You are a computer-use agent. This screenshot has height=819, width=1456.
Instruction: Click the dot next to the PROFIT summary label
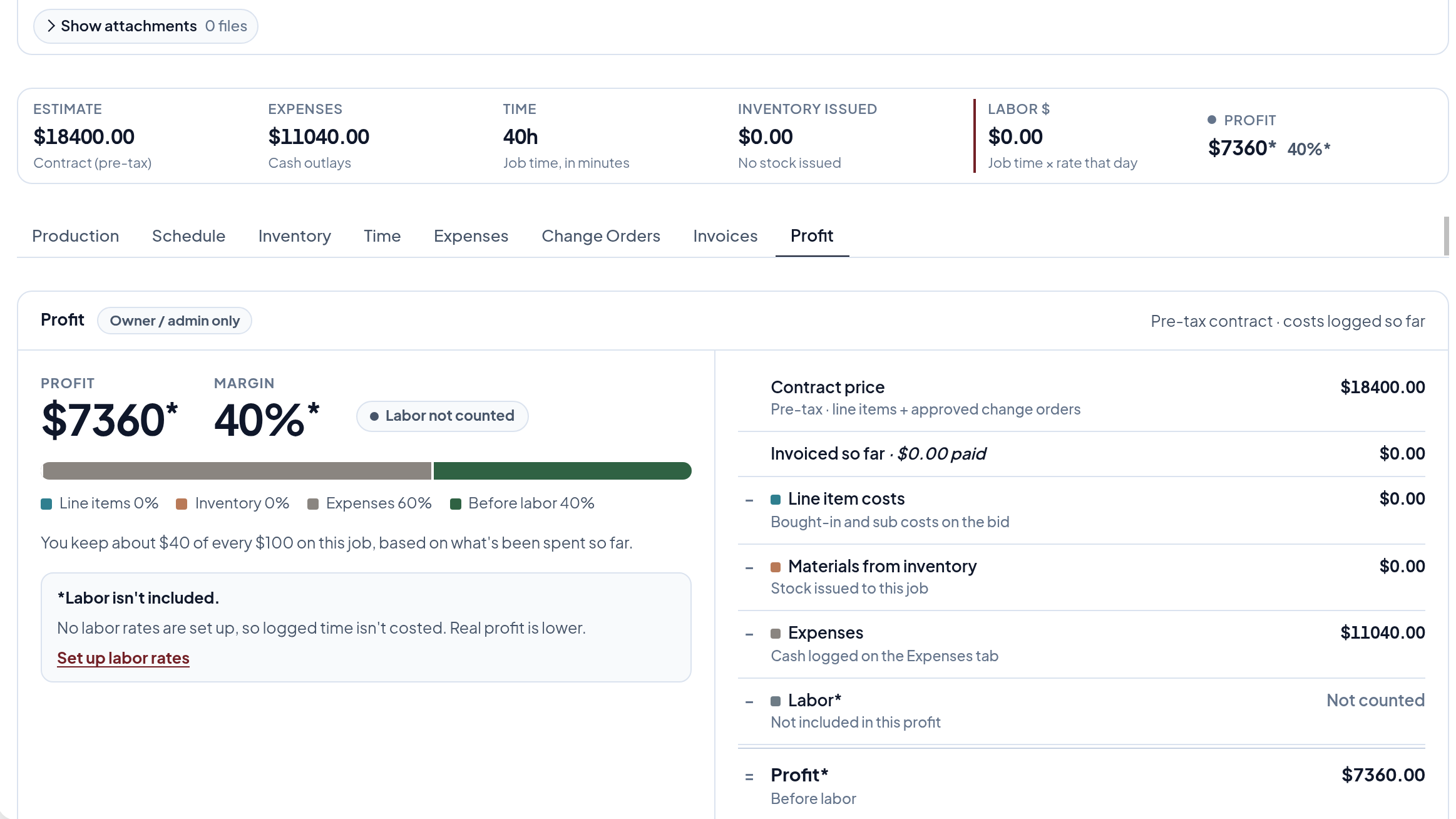pos(1212,120)
